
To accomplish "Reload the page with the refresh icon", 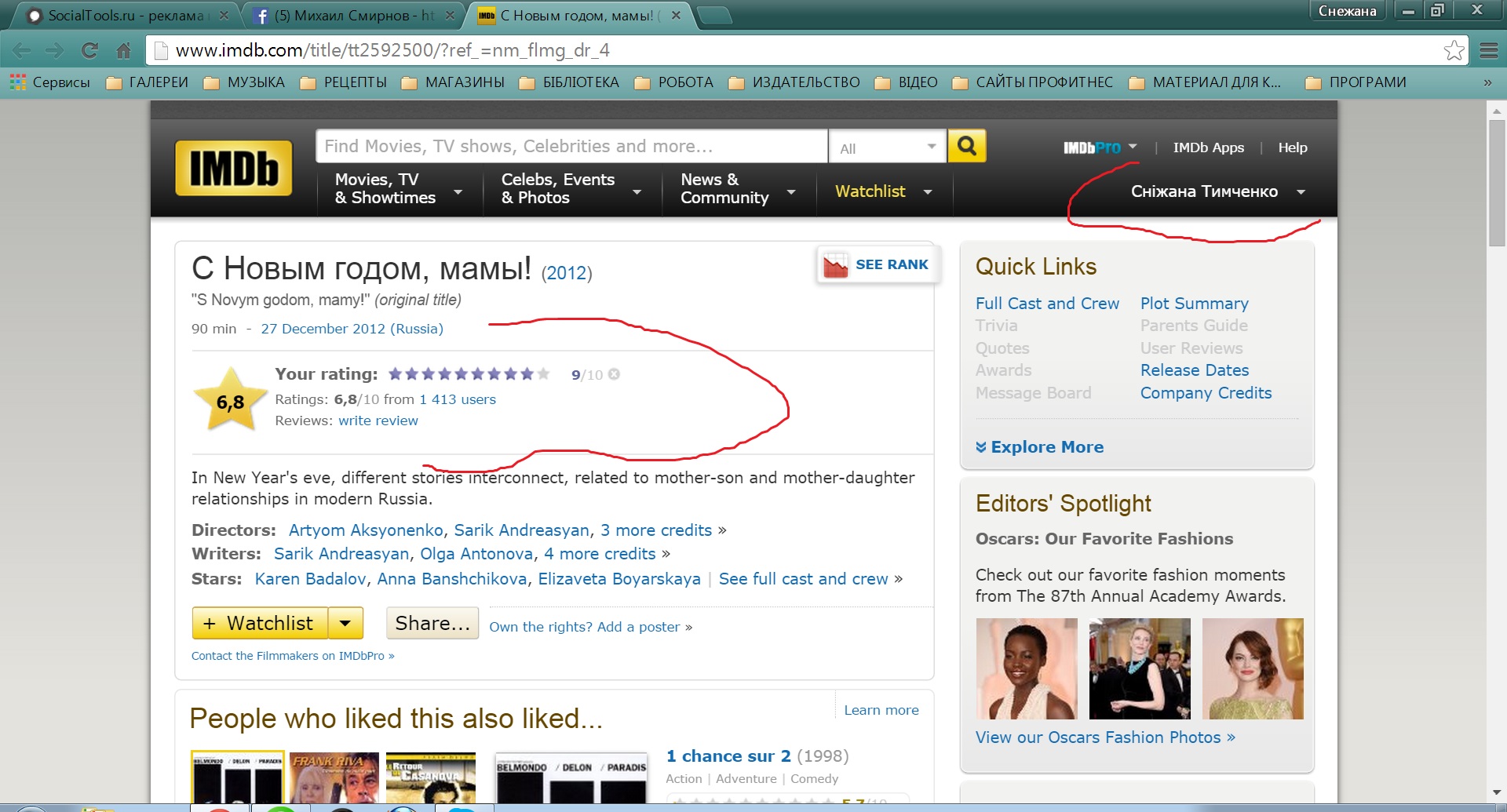I will pos(89,51).
